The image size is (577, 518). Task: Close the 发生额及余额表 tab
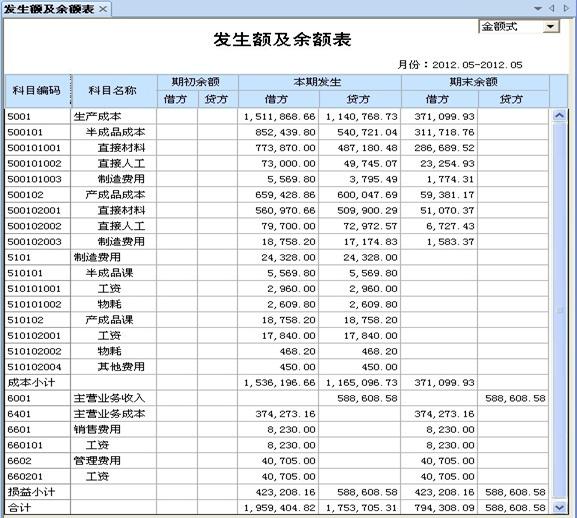coord(103,9)
